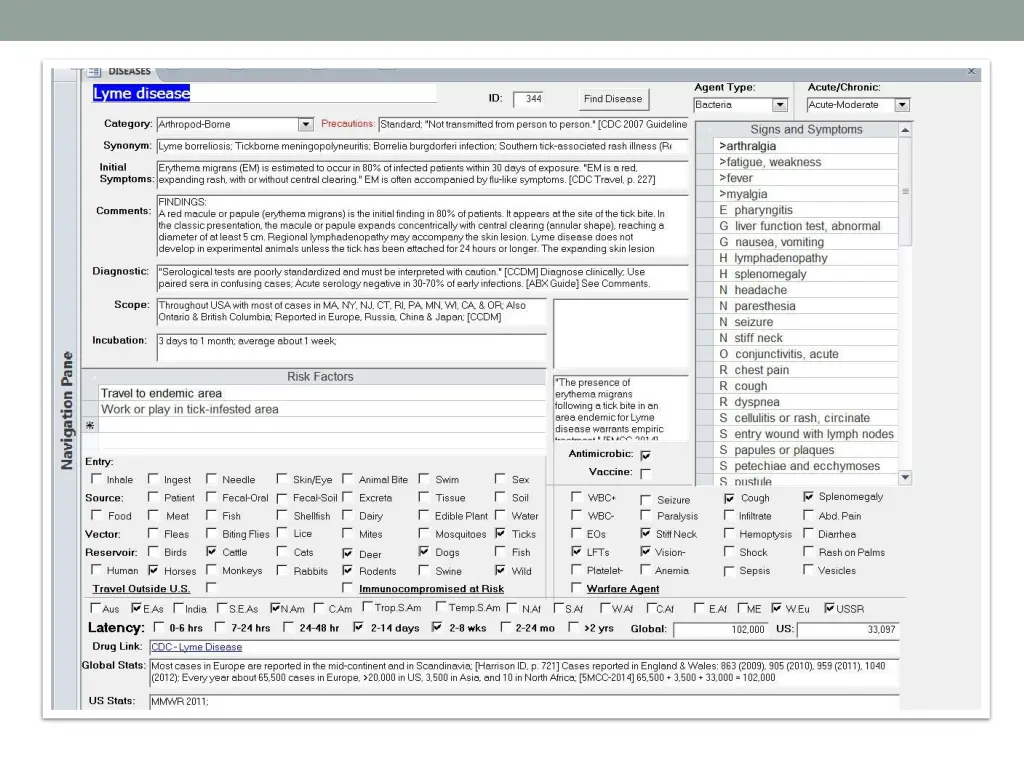
Task: Click the Signs and Symptoms list header
Action: 806,130
